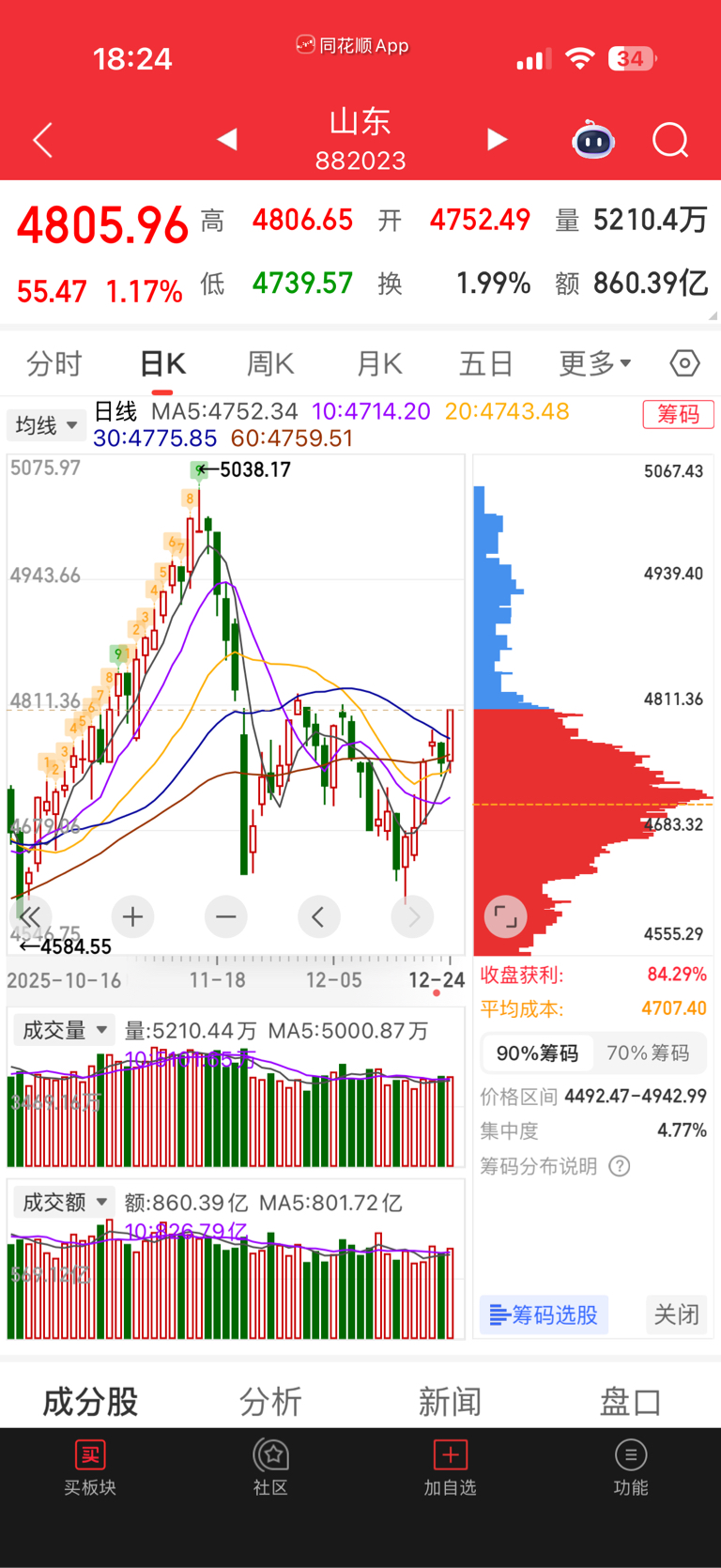Open chart settings hexagon icon
721x1568 pixels.
click(x=684, y=362)
